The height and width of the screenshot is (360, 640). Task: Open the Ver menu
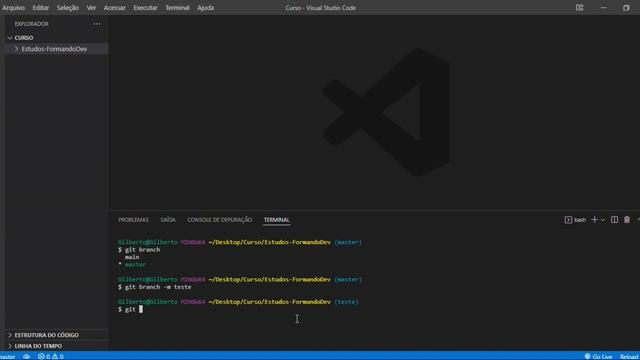tap(91, 8)
